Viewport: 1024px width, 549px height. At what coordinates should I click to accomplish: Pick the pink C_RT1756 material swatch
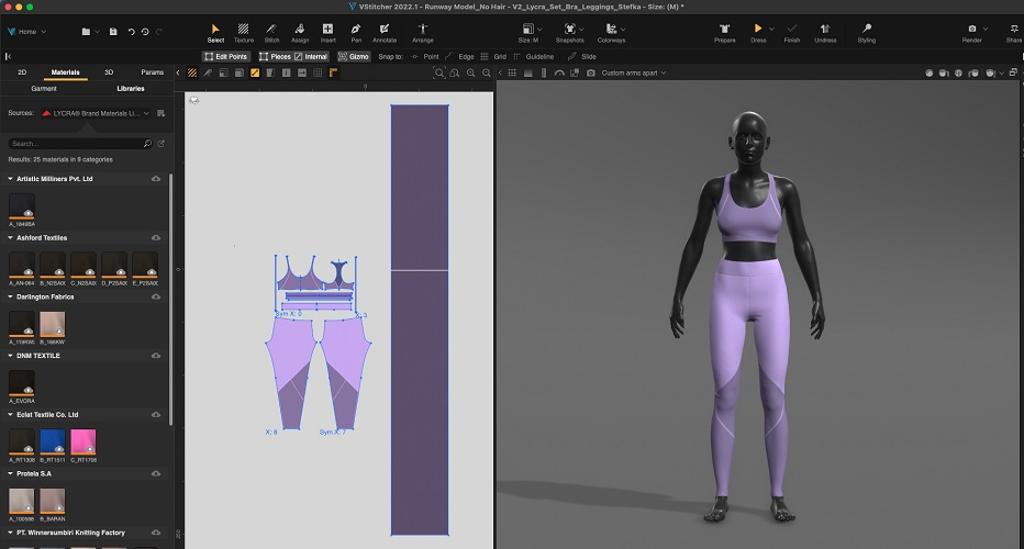83,441
